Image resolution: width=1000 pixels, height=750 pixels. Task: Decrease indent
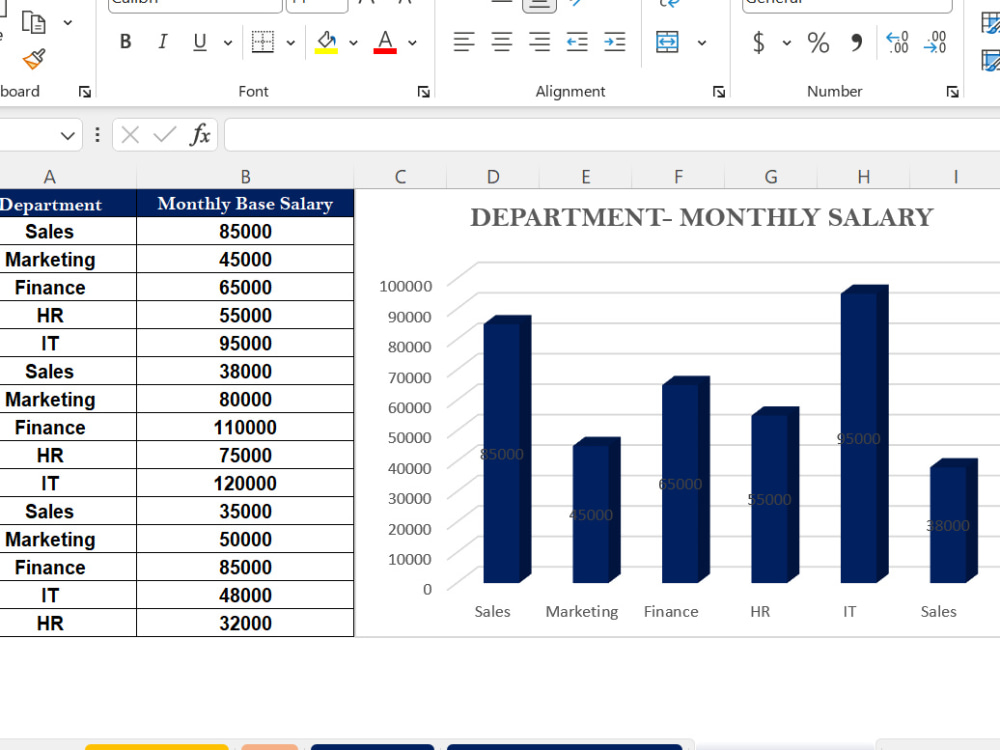point(577,42)
